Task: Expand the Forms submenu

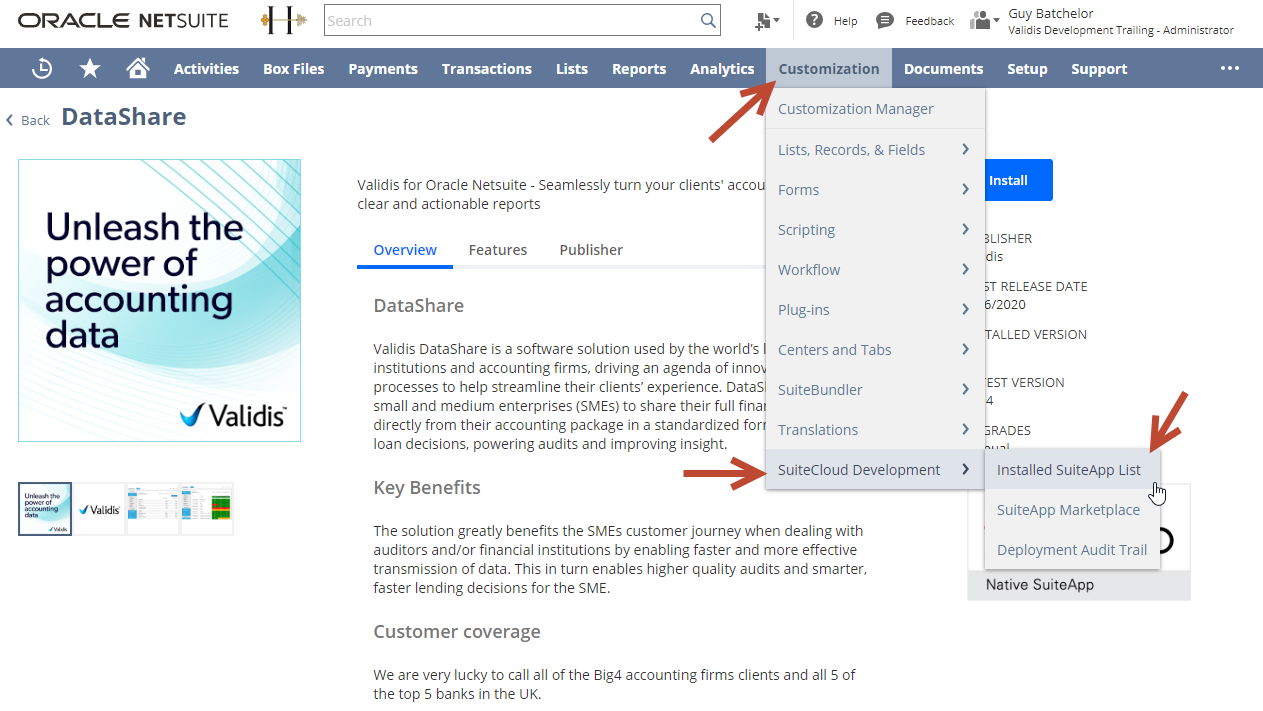Action: (x=876, y=190)
